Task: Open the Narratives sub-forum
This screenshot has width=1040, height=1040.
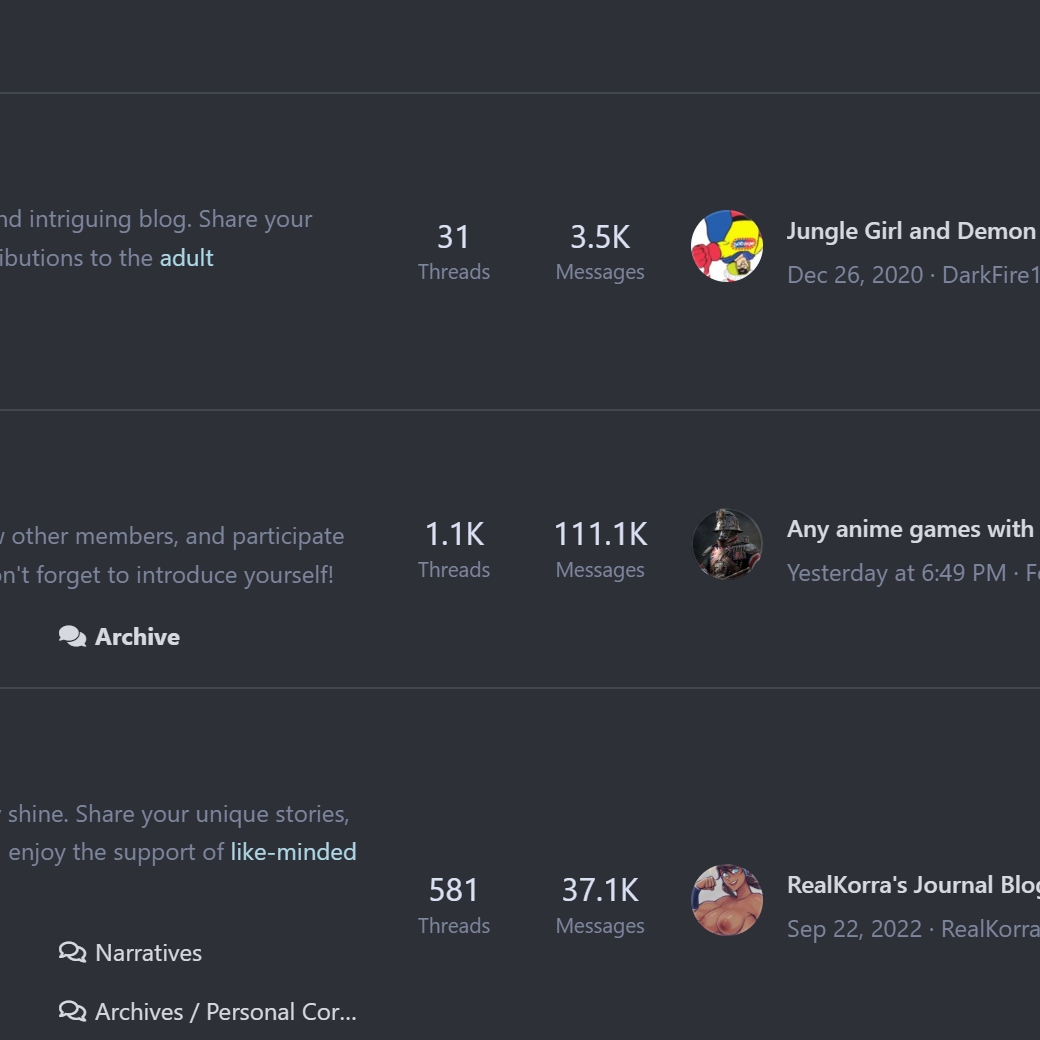Action: pos(149,953)
